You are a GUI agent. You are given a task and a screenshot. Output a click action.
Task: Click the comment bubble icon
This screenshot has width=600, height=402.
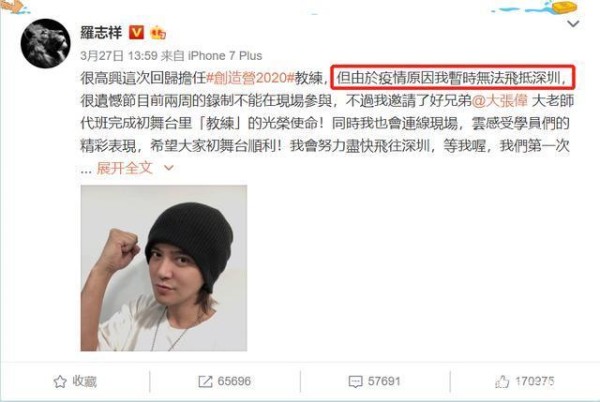tap(355, 381)
